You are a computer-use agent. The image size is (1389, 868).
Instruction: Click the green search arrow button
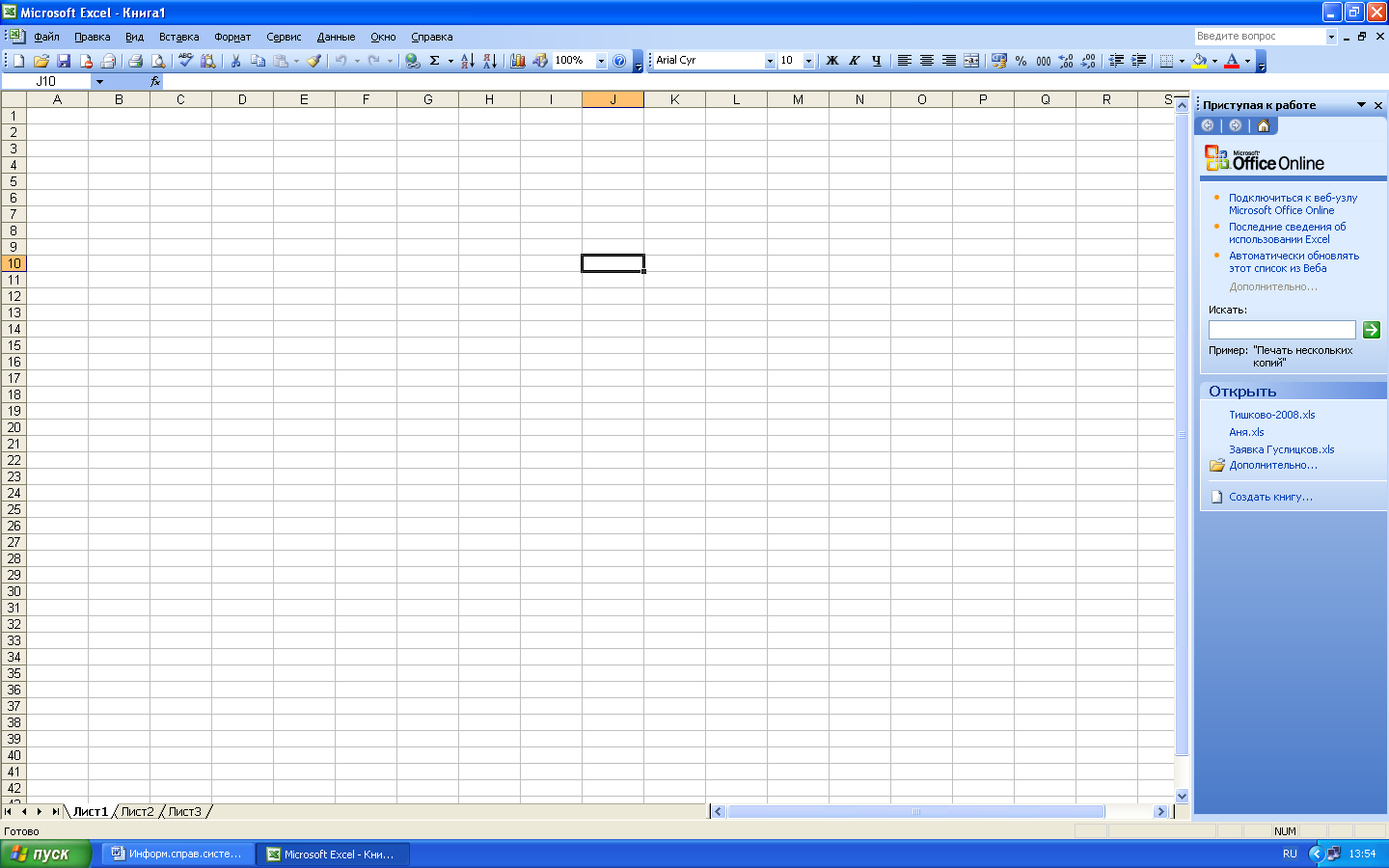pyautogui.click(x=1372, y=330)
